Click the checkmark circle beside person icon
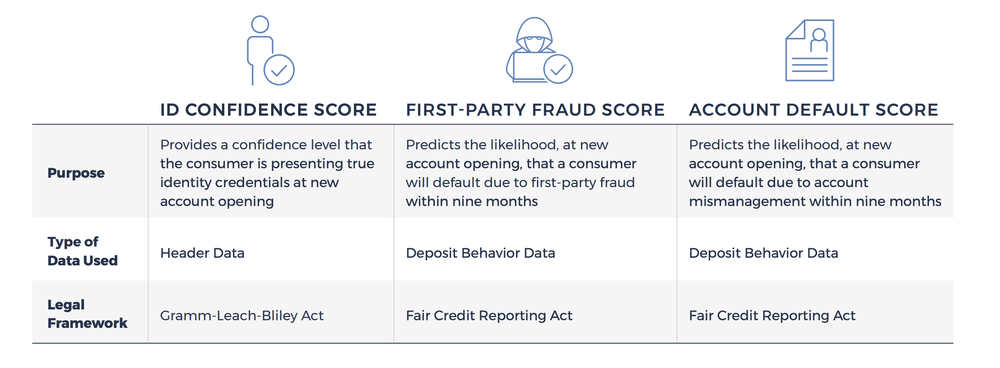The width and height of the screenshot is (1000, 368). point(279,70)
